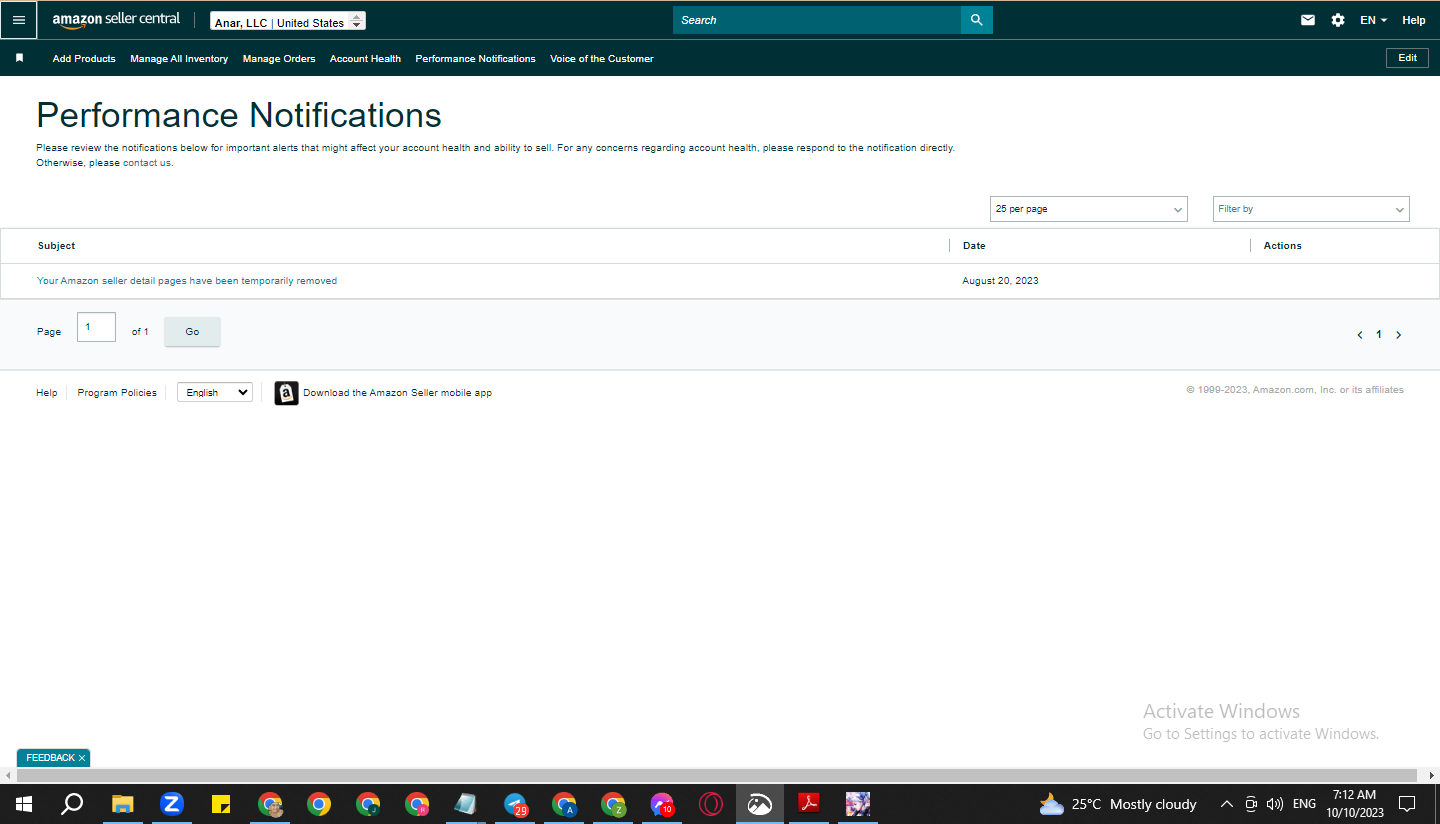Click the footer Help link
This screenshot has height=824, width=1440.
[47, 393]
